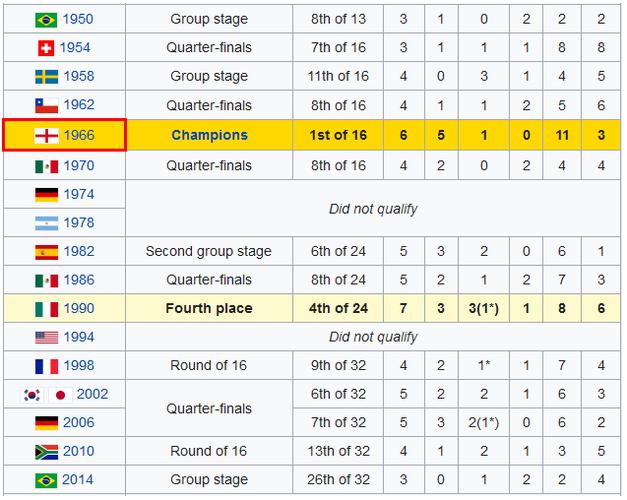Screen dimensions: 627x500
Task: Open the 2006 year link
Action: 79,423
